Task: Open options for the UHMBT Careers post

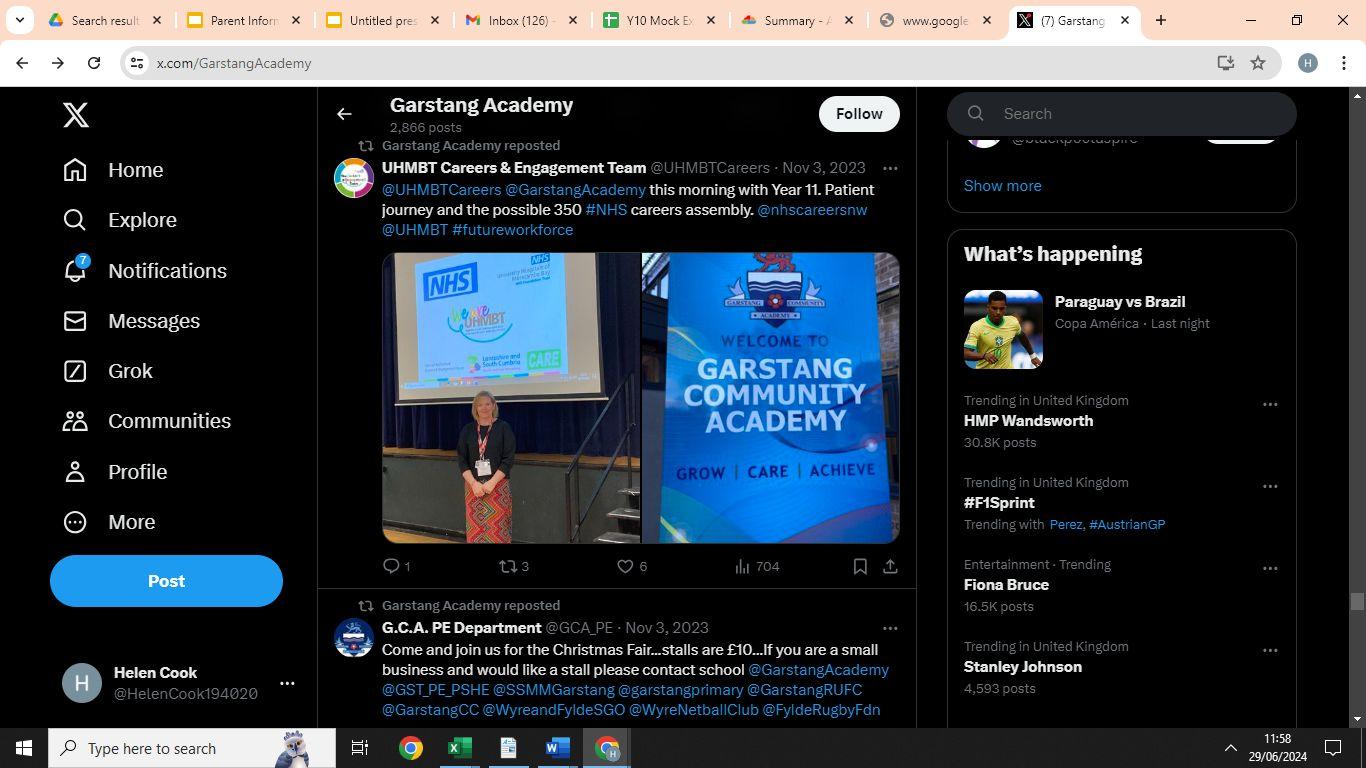Action: click(890, 168)
